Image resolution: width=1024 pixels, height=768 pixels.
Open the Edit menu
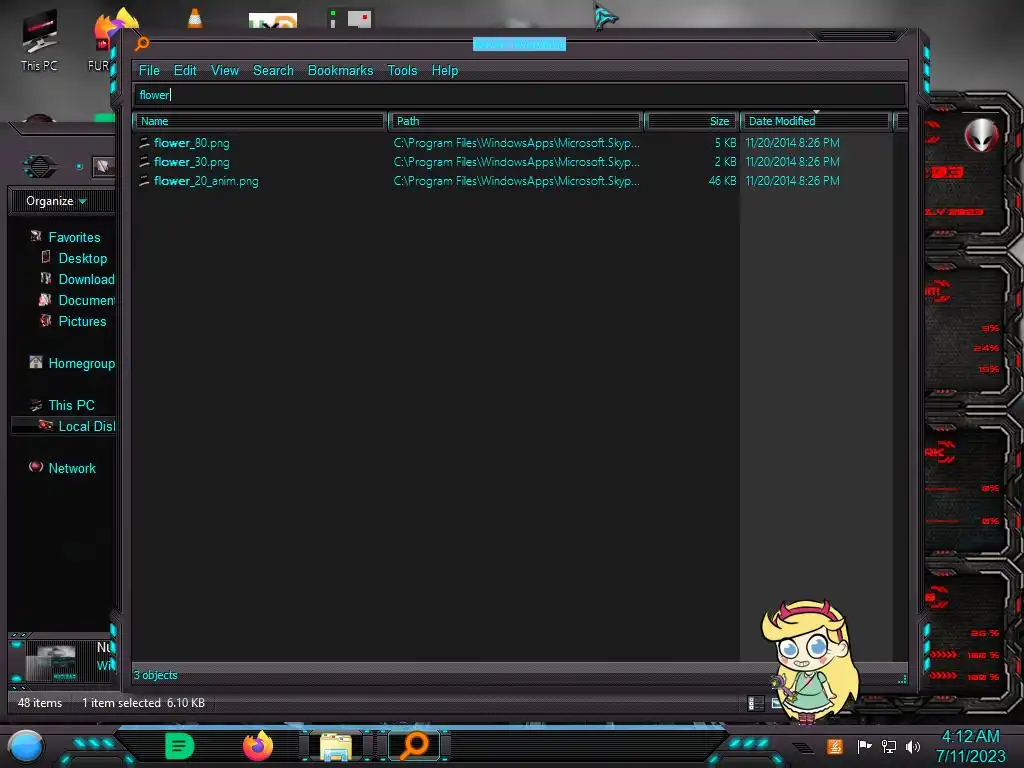click(185, 71)
